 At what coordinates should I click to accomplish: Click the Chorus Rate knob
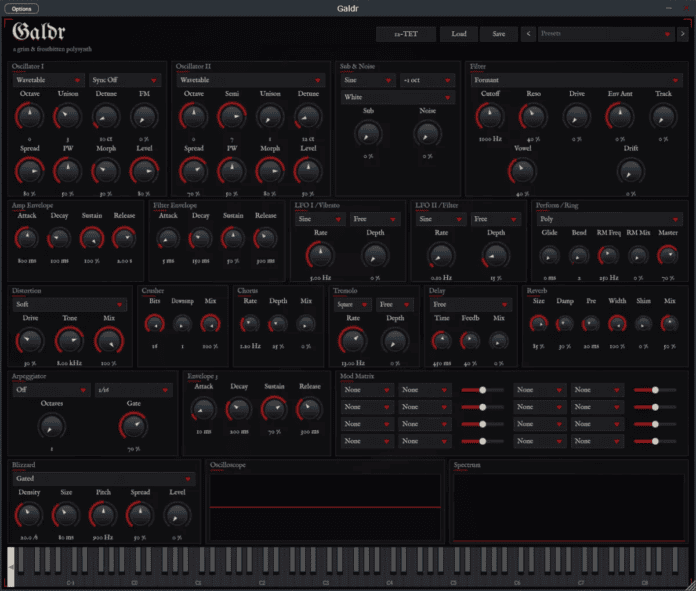coord(250,324)
